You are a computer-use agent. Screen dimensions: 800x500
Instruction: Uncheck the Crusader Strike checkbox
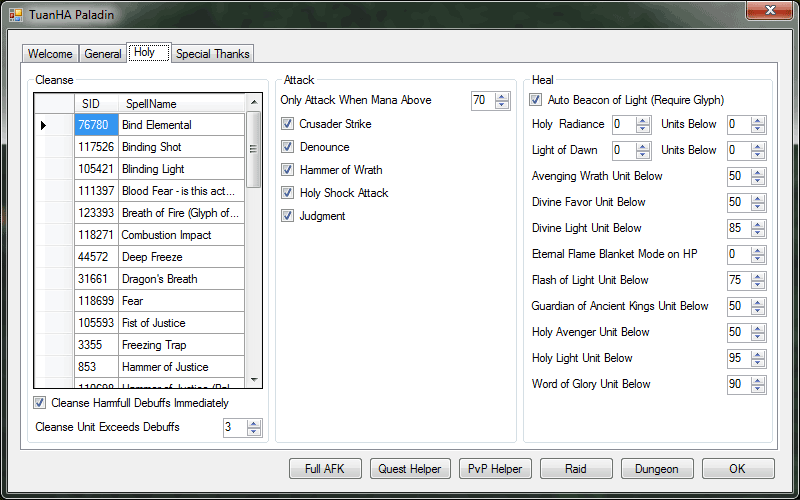click(x=288, y=124)
